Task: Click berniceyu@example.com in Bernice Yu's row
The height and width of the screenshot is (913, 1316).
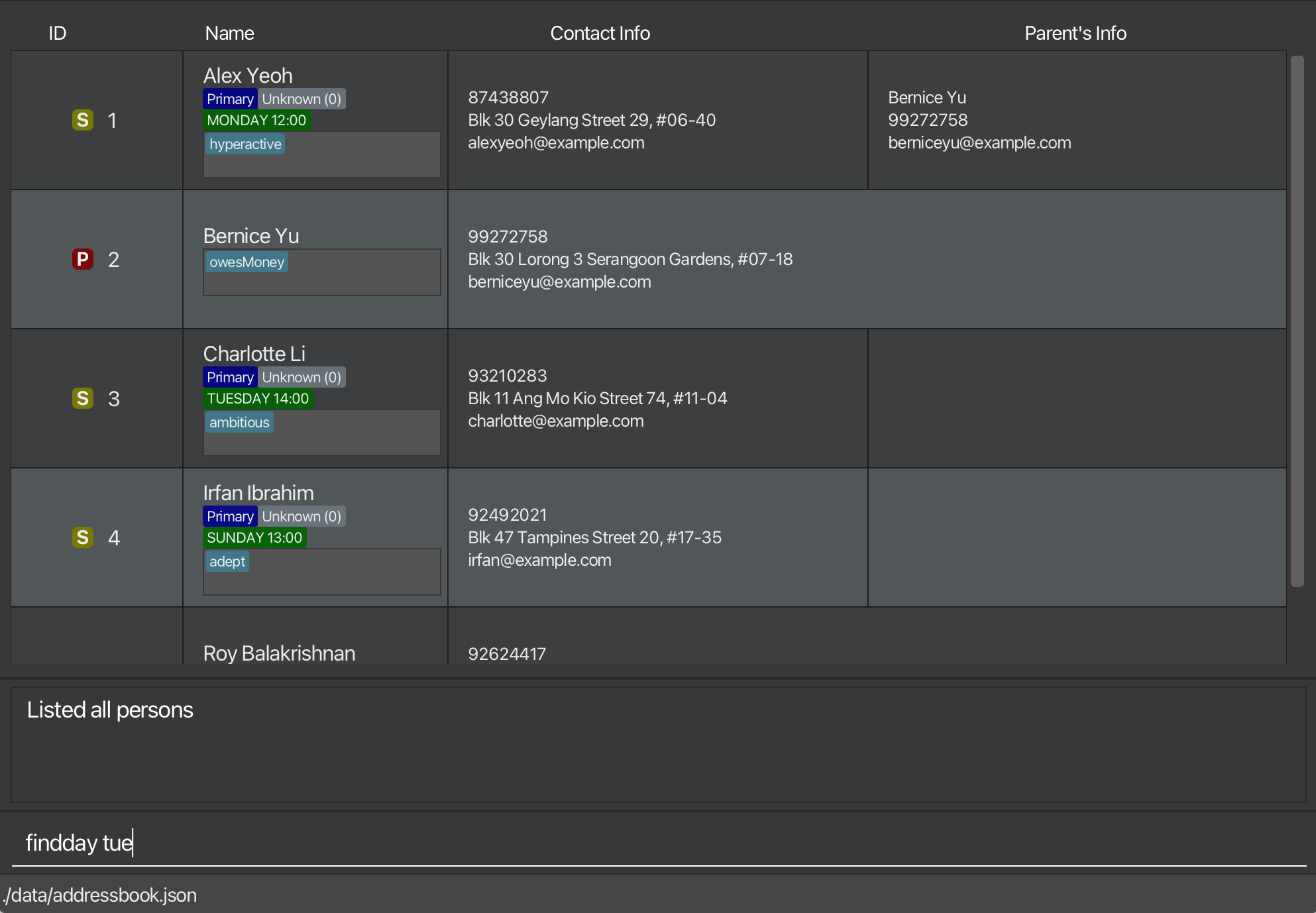Action: click(559, 282)
